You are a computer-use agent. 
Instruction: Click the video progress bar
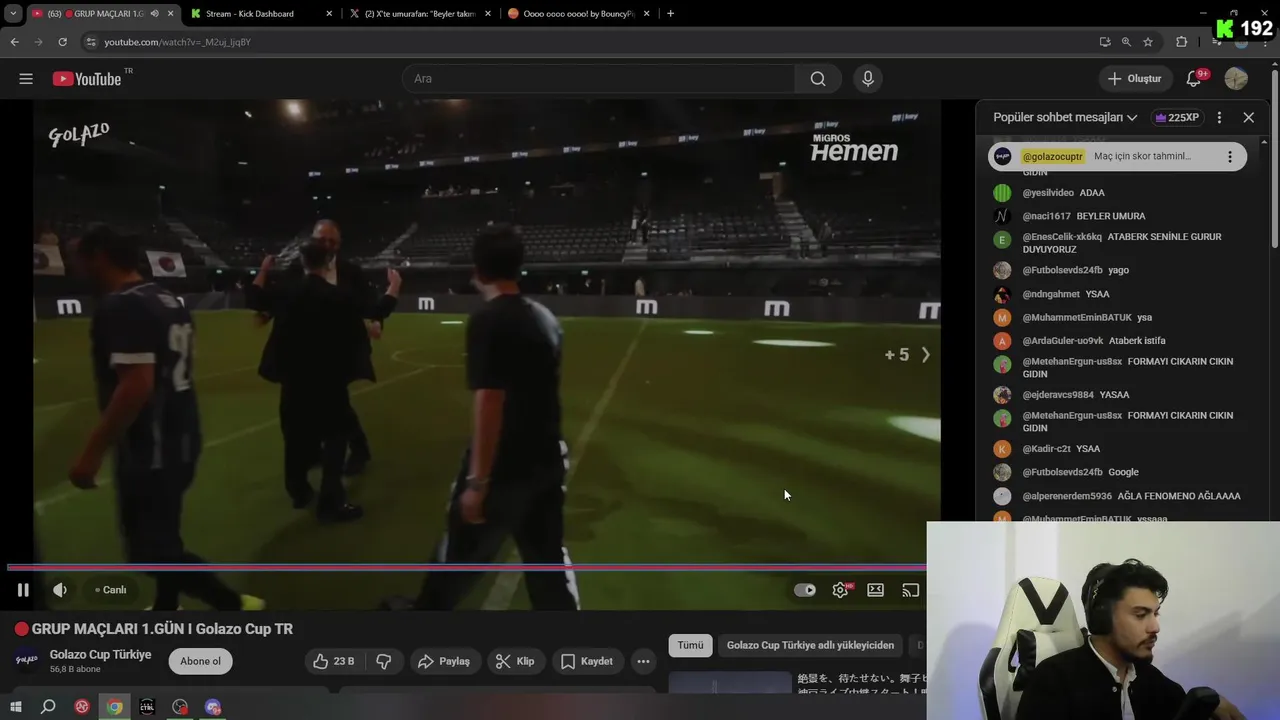(467, 567)
